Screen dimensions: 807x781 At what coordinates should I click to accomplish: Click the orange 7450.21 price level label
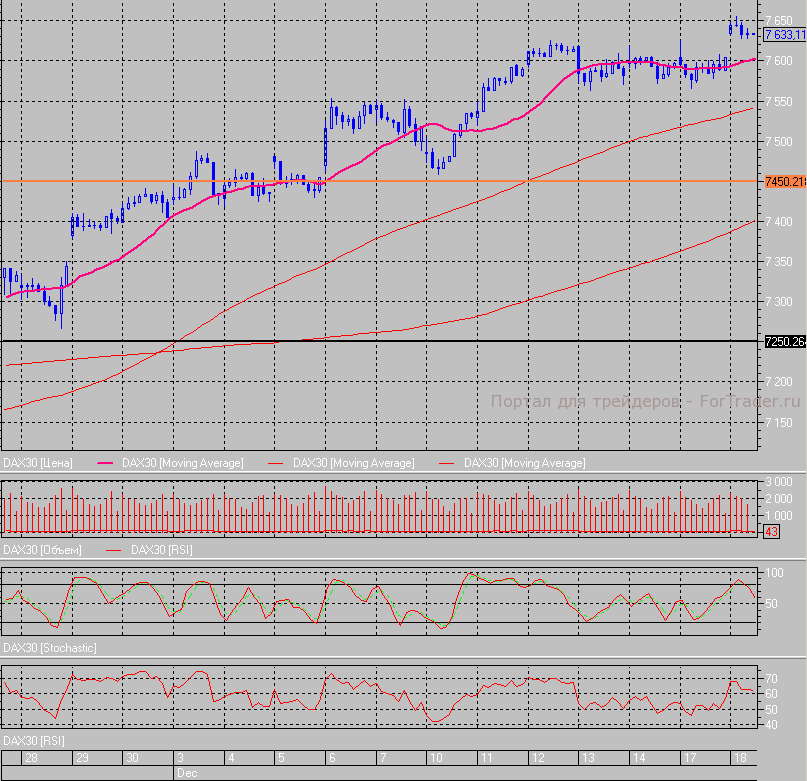coord(785,182)
